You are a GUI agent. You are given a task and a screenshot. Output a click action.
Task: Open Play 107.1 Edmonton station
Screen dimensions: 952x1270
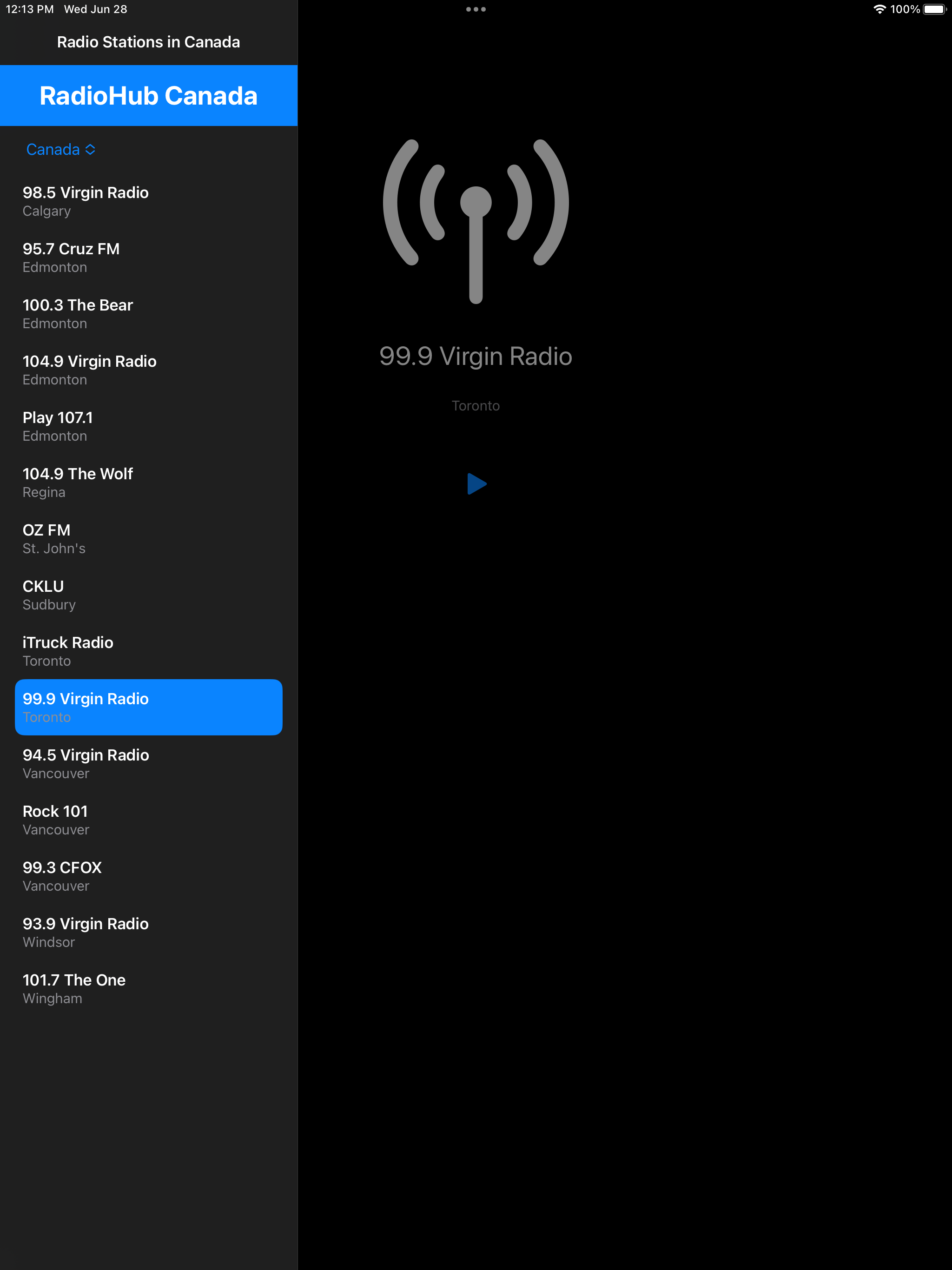click(149, 426)
